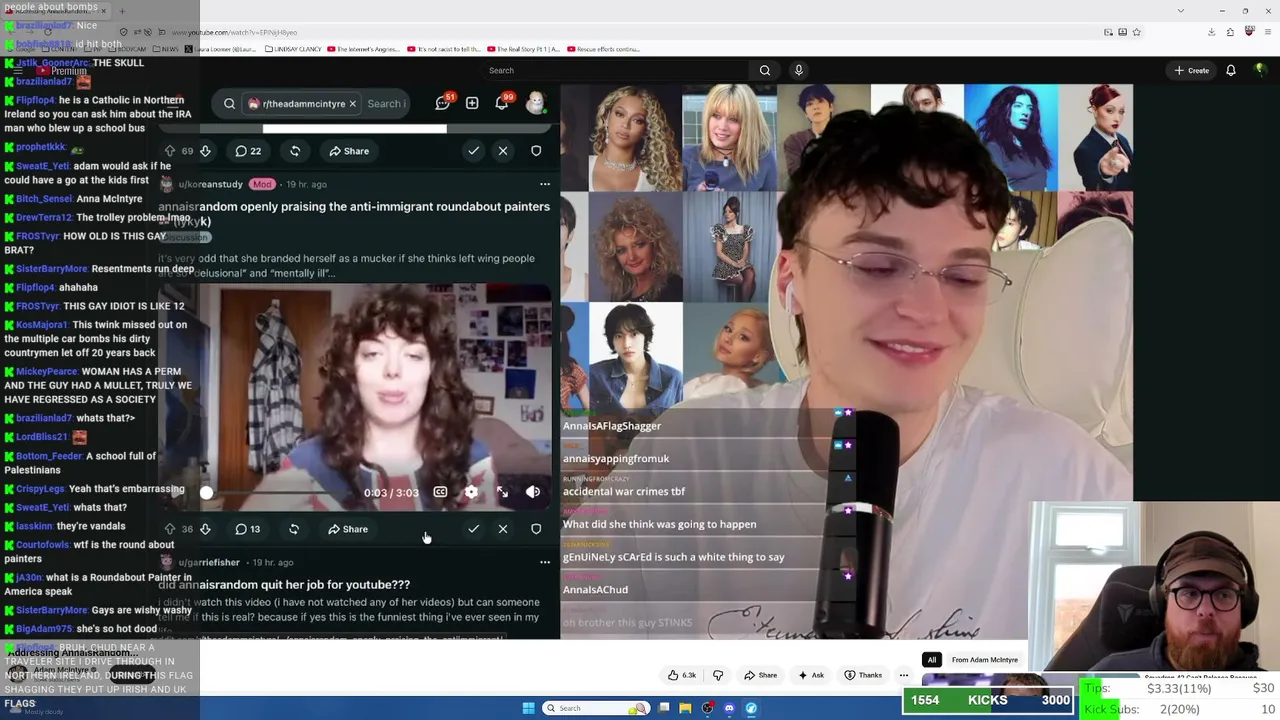
Task: Open Reddit video settings gear
Action: pos(471,492)
